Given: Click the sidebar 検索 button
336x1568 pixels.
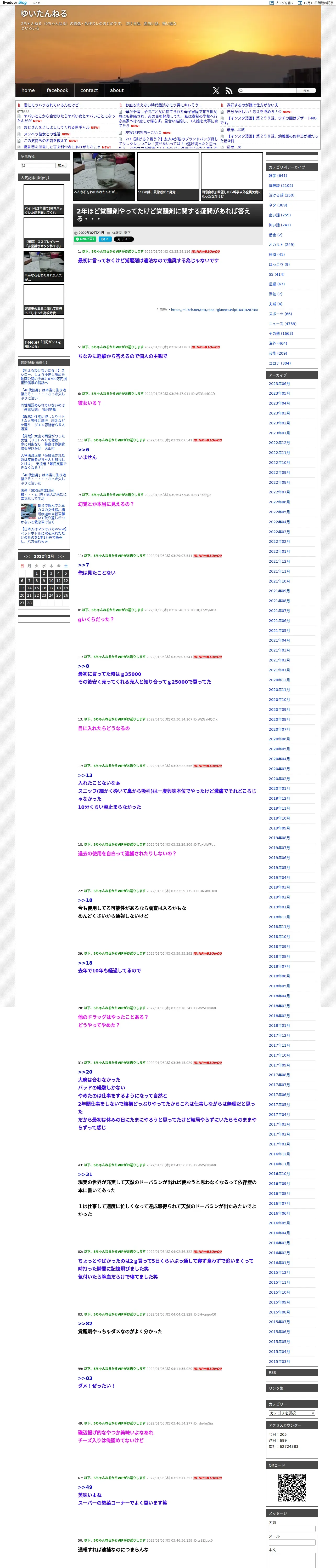Looking at the screenshot, I should tap(61, 166).
